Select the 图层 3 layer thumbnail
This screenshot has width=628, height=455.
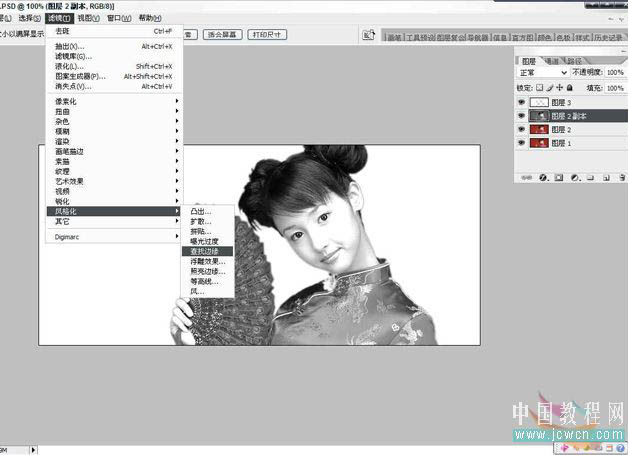coord(539,103)
